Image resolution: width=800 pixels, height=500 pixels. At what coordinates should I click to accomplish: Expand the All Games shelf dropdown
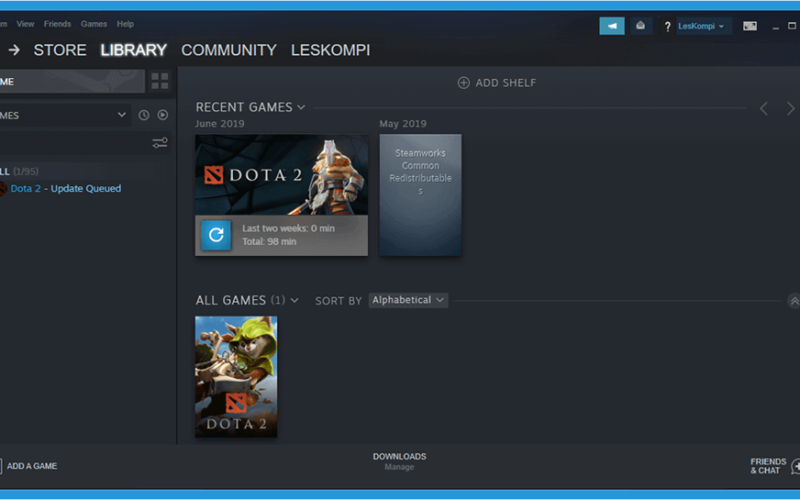click(x=294, y=301)
